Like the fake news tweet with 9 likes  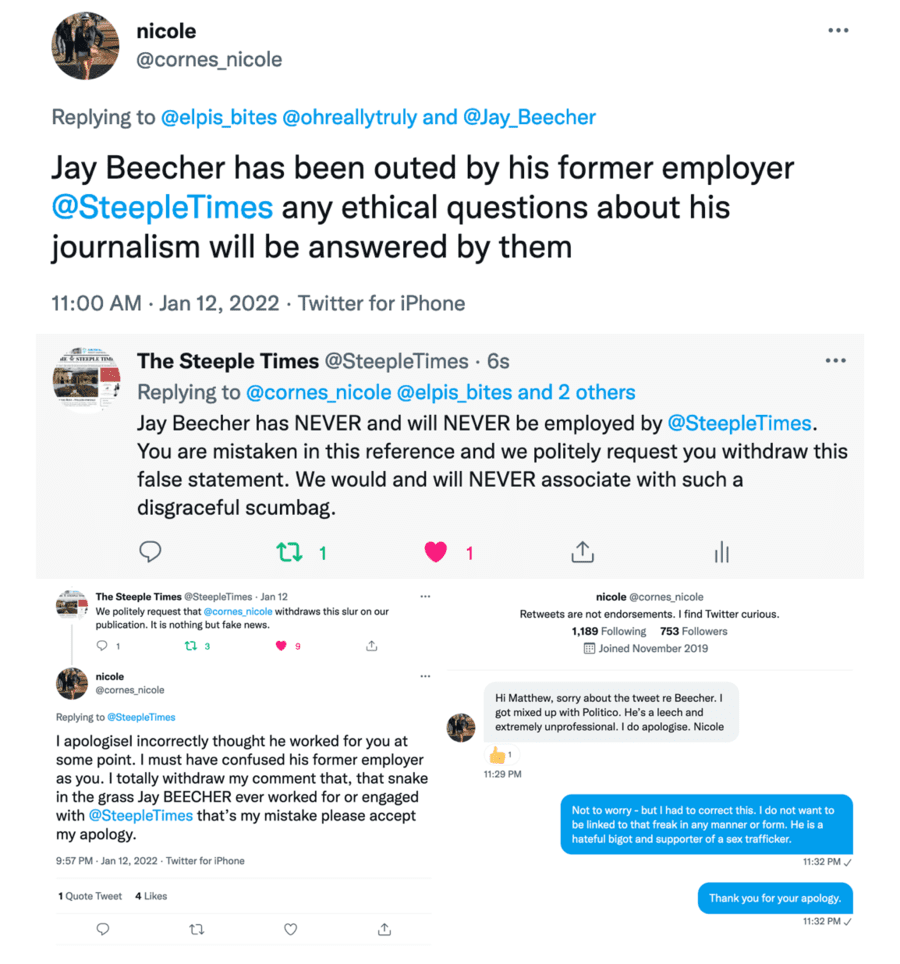[282, 646]
